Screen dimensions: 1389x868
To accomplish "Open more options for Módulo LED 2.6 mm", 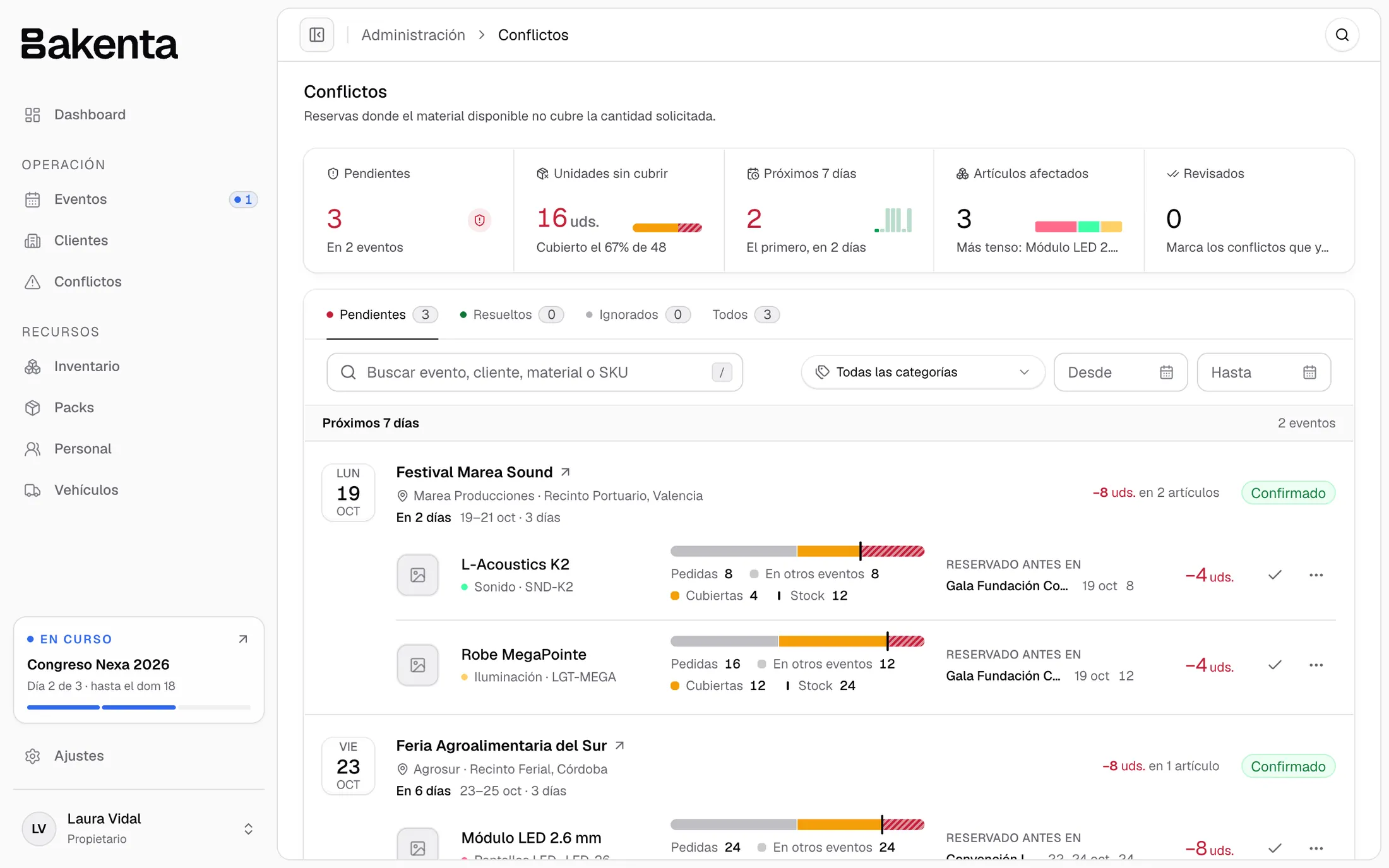I will (1316, 848).
